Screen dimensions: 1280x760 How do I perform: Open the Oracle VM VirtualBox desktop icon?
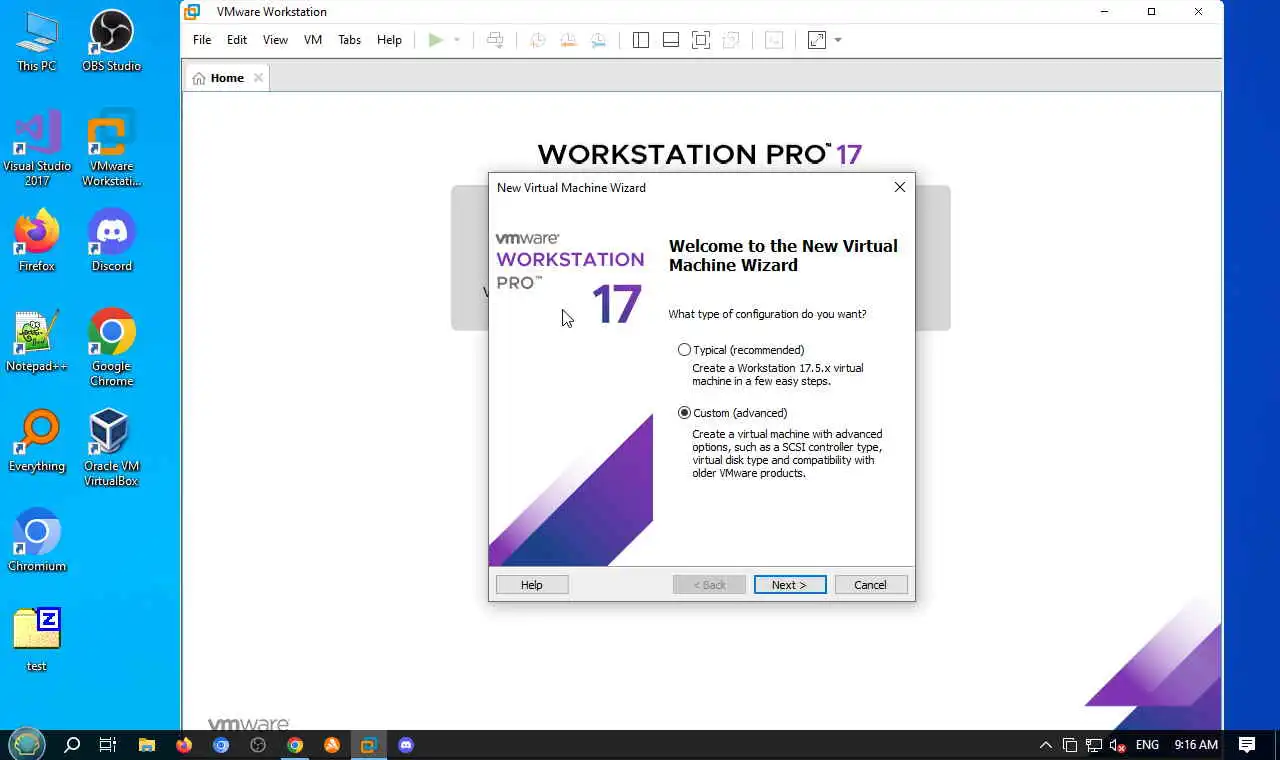pos(112,449)
